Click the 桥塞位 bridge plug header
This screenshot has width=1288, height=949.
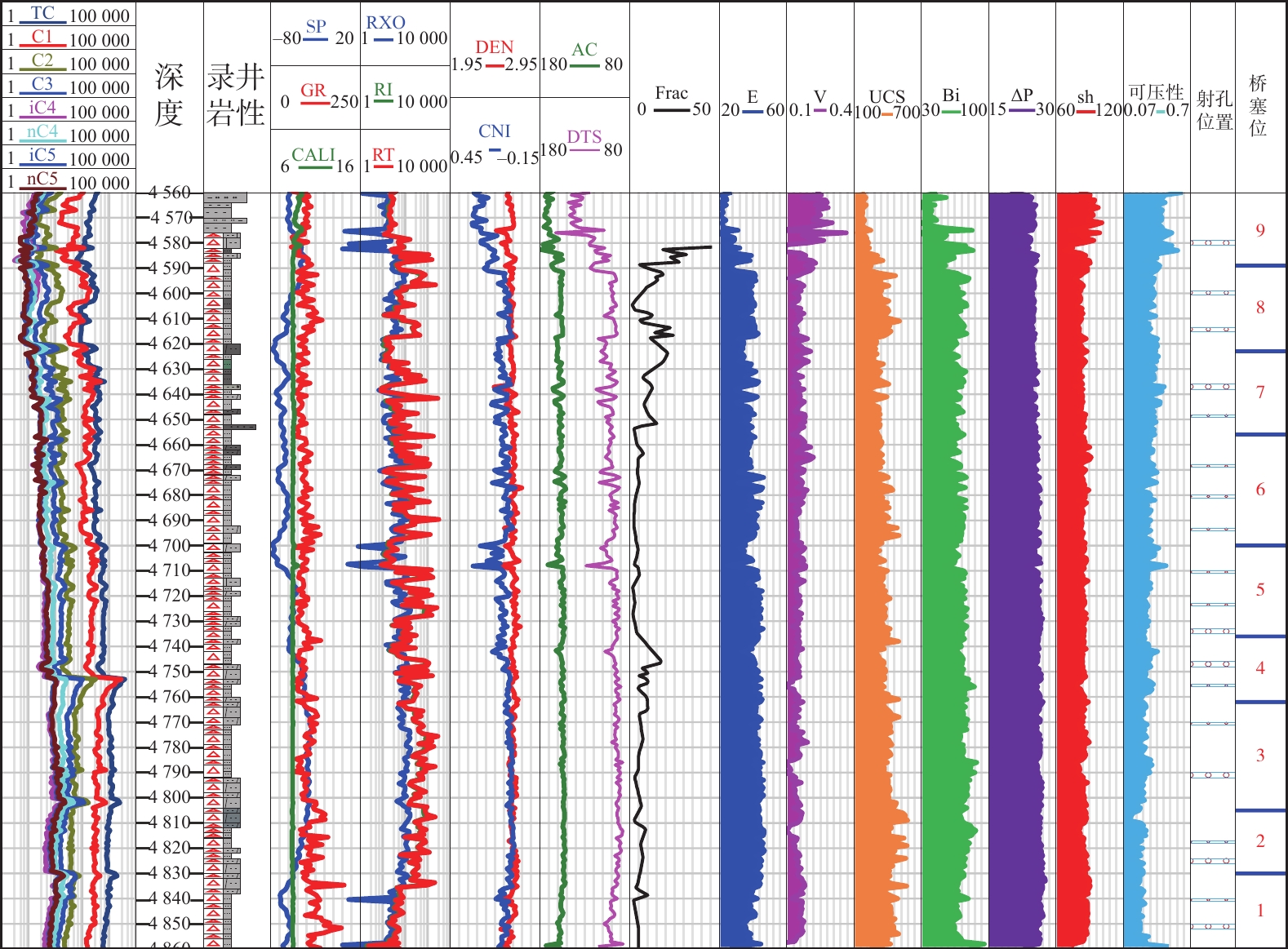coord(1259,105)
